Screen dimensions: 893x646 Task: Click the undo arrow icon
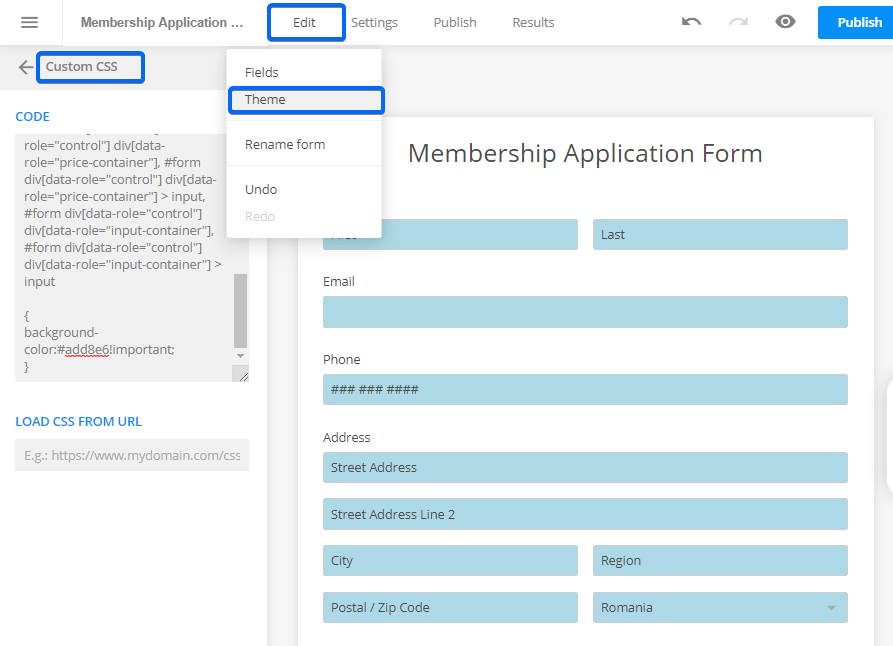pos(691,22)
